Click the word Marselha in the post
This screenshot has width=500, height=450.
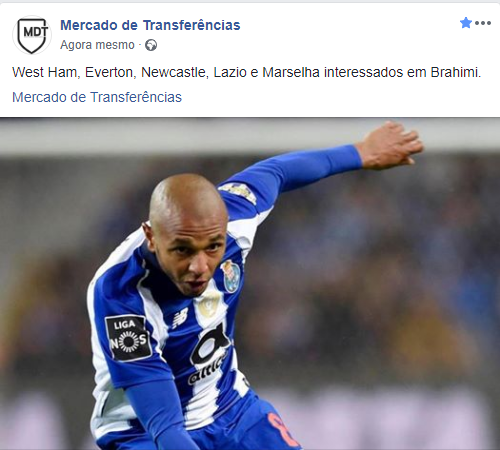(x=291, y=72)
